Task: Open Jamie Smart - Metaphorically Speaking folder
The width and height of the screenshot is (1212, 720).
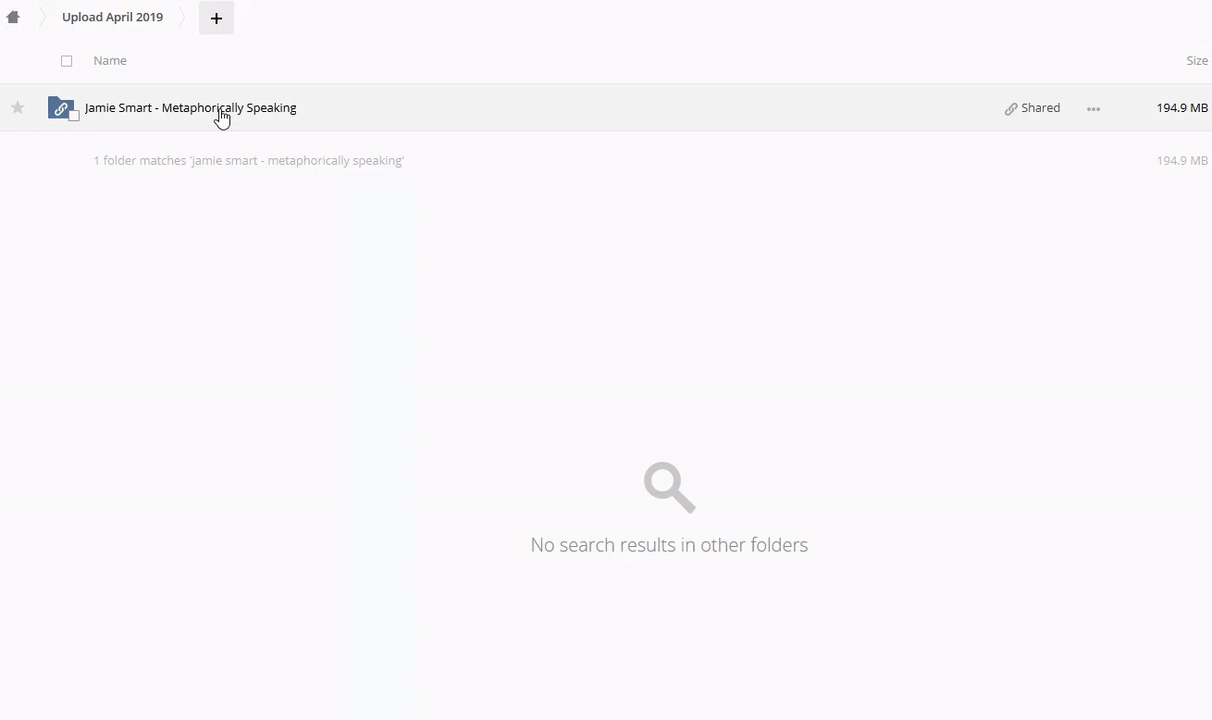Action: (190, 108)
